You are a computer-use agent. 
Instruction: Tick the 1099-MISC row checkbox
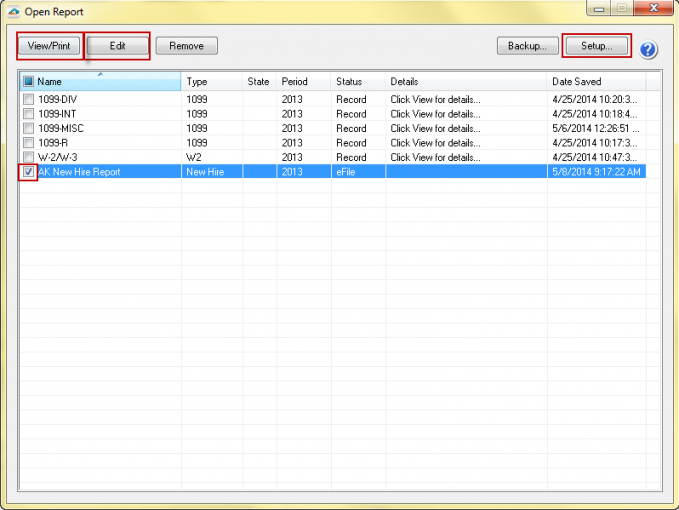click(28, 129)
